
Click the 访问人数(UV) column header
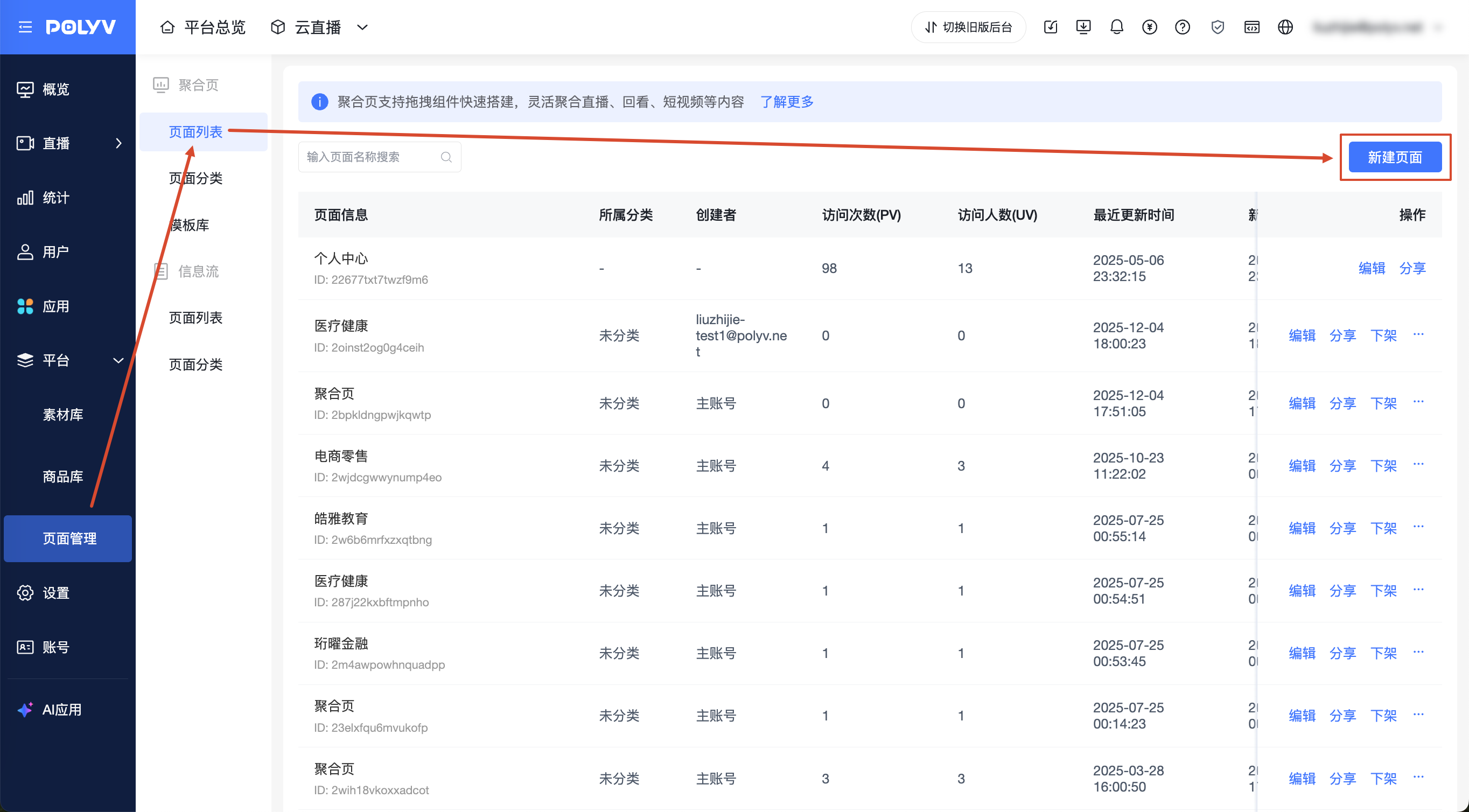pyautogui.click(x=997, y=215)
